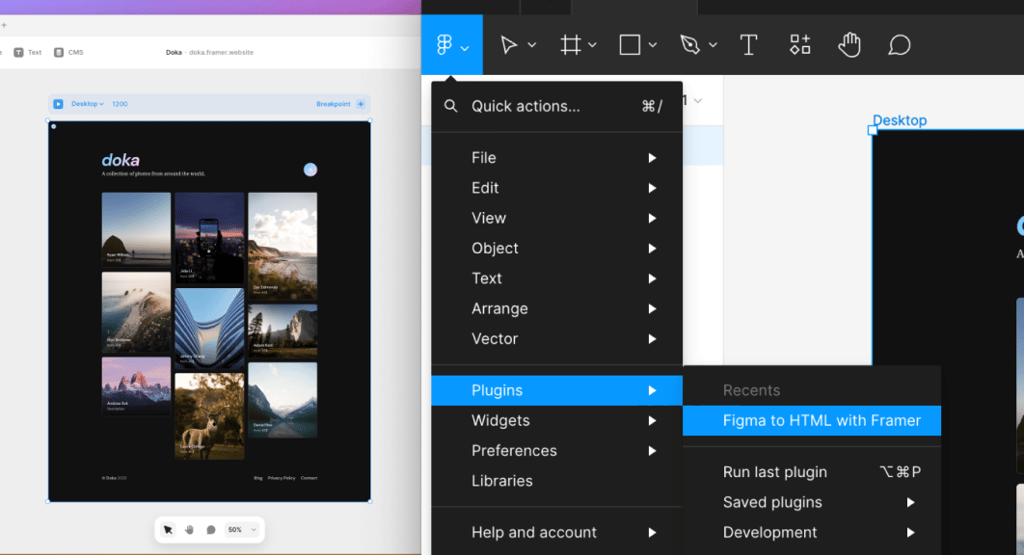Click the Text tool icon in Framer toolbar
1024x555 pixels.
pos(18,52)
